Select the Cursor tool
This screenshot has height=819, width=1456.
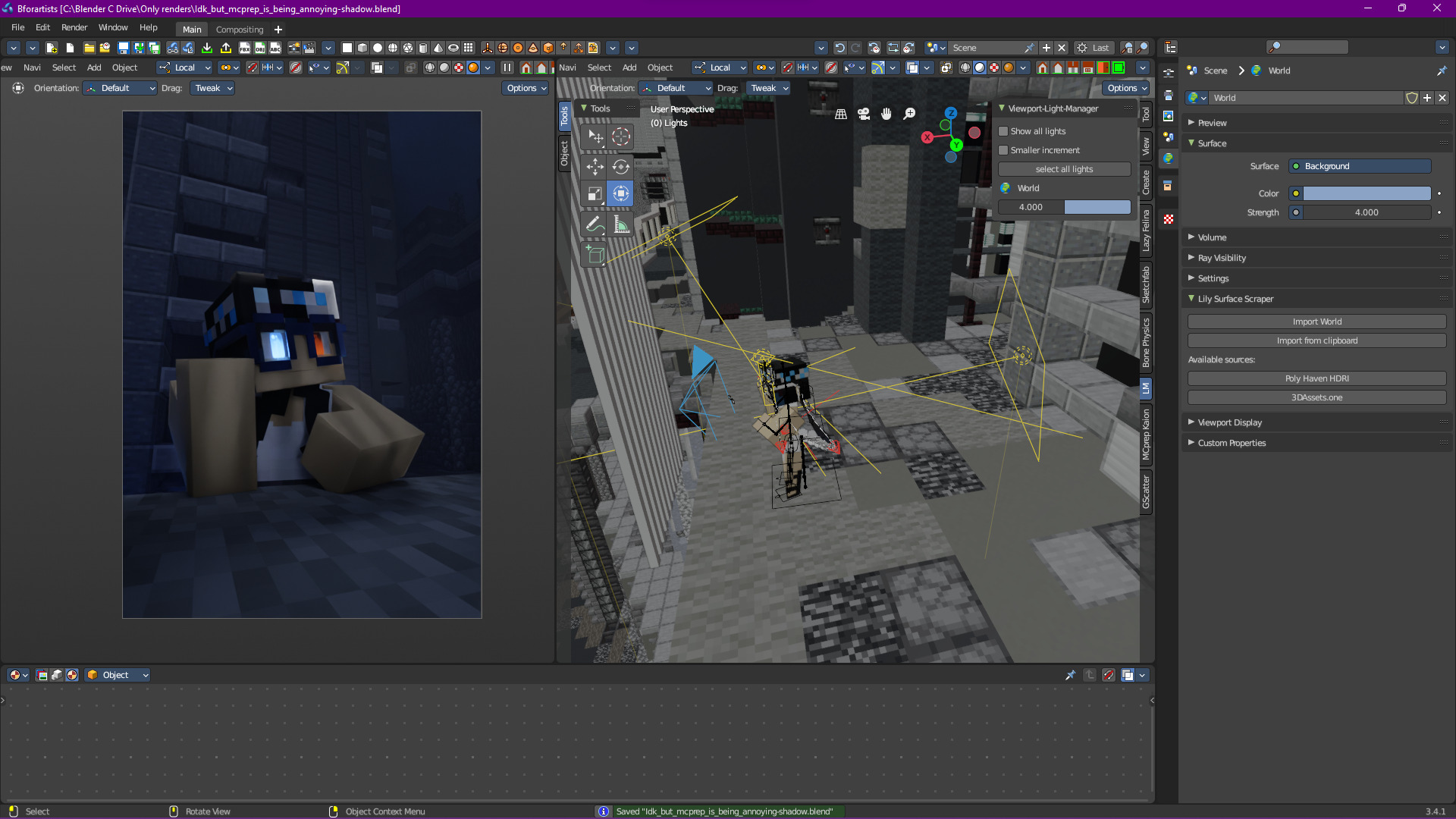tap(621, 136)
